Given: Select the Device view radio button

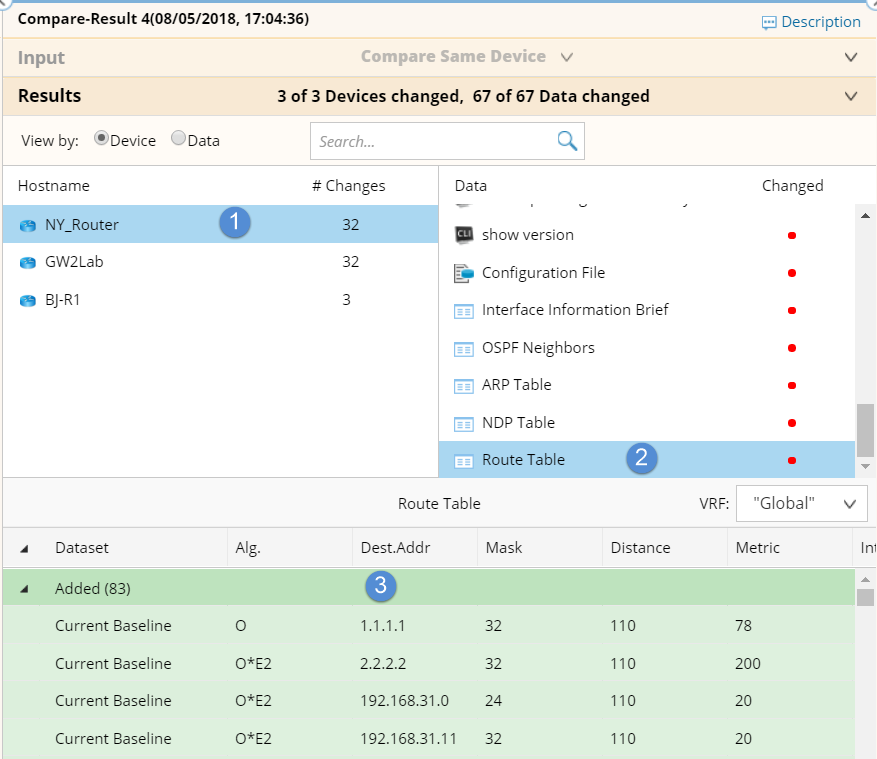Looking at the screenshot, I should click(x=101, y=140).
